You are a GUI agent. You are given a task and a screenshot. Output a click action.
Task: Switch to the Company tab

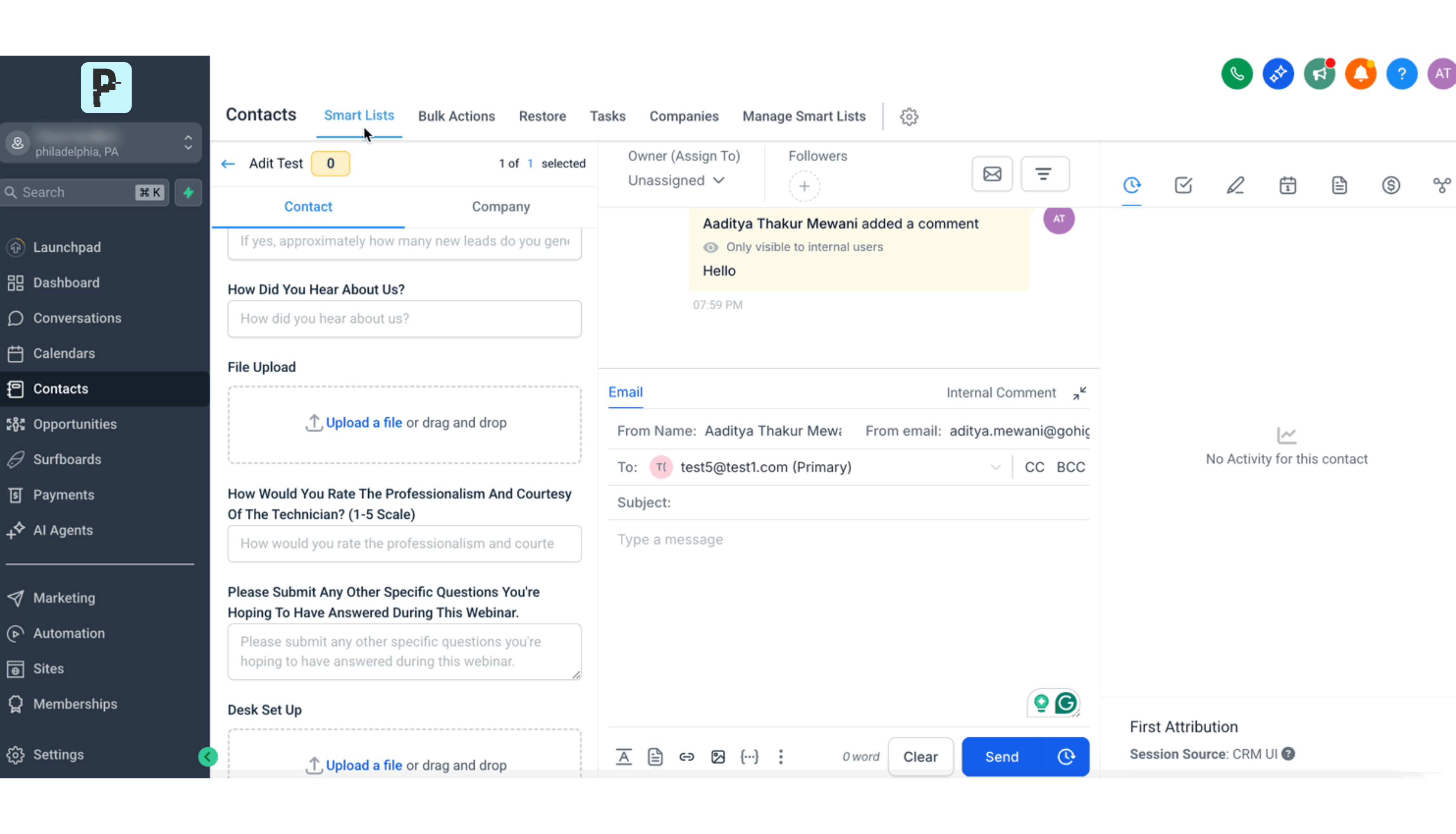click(x=500, y=207)
